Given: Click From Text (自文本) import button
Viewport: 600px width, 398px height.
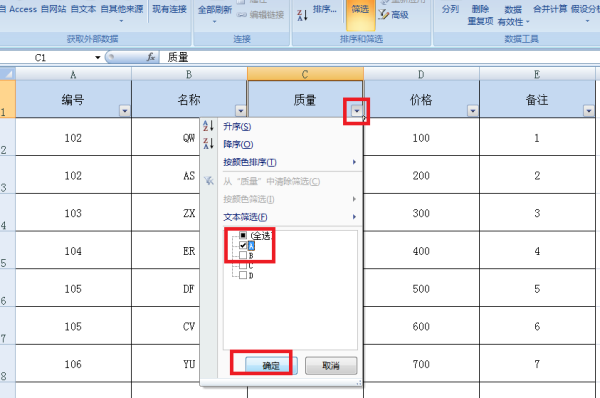Looking at the screenshot, I should tap(83, 9).
